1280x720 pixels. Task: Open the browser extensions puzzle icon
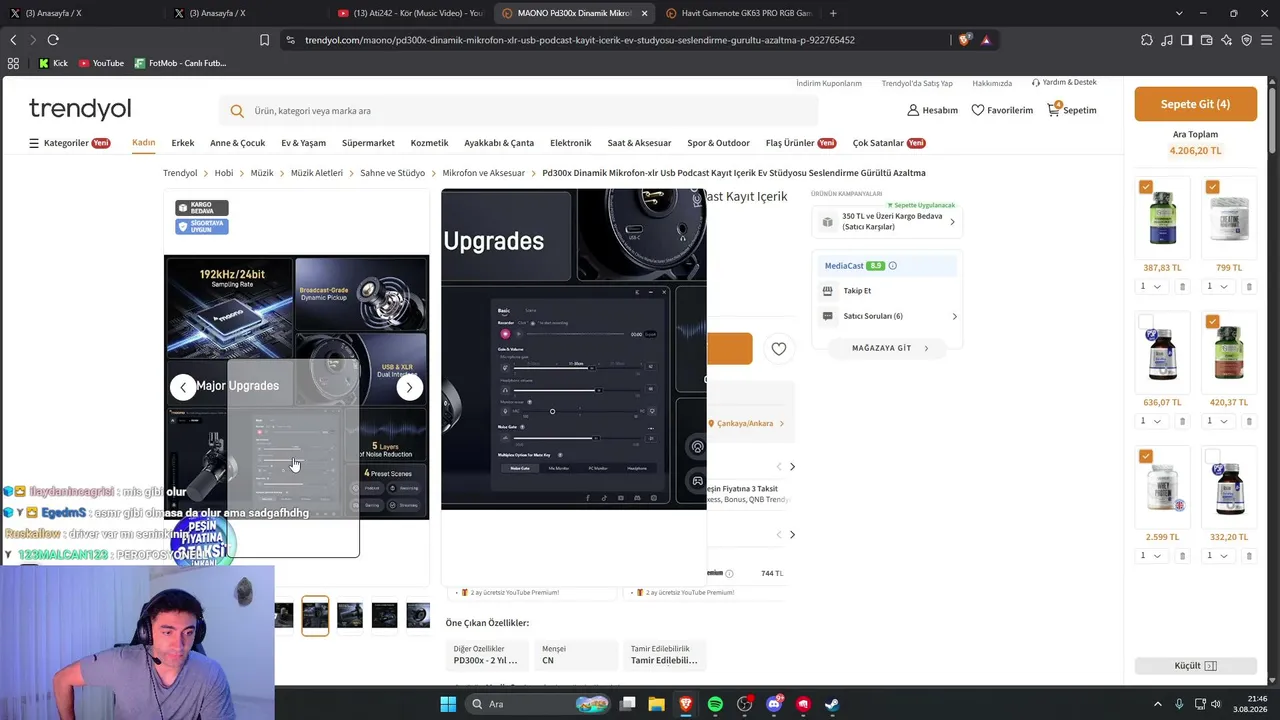click(1146, 40)
